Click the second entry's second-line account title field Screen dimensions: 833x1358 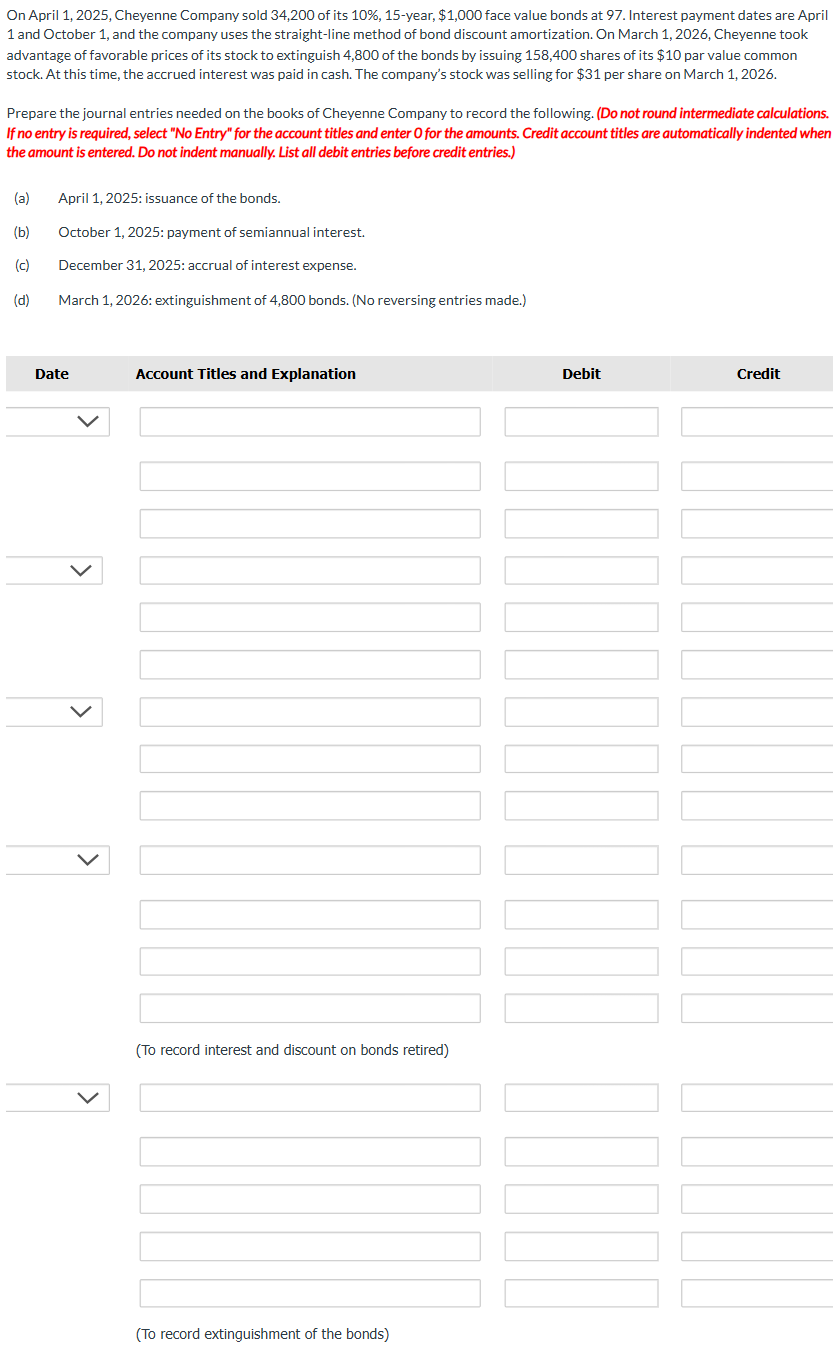(x=310, y=617)
